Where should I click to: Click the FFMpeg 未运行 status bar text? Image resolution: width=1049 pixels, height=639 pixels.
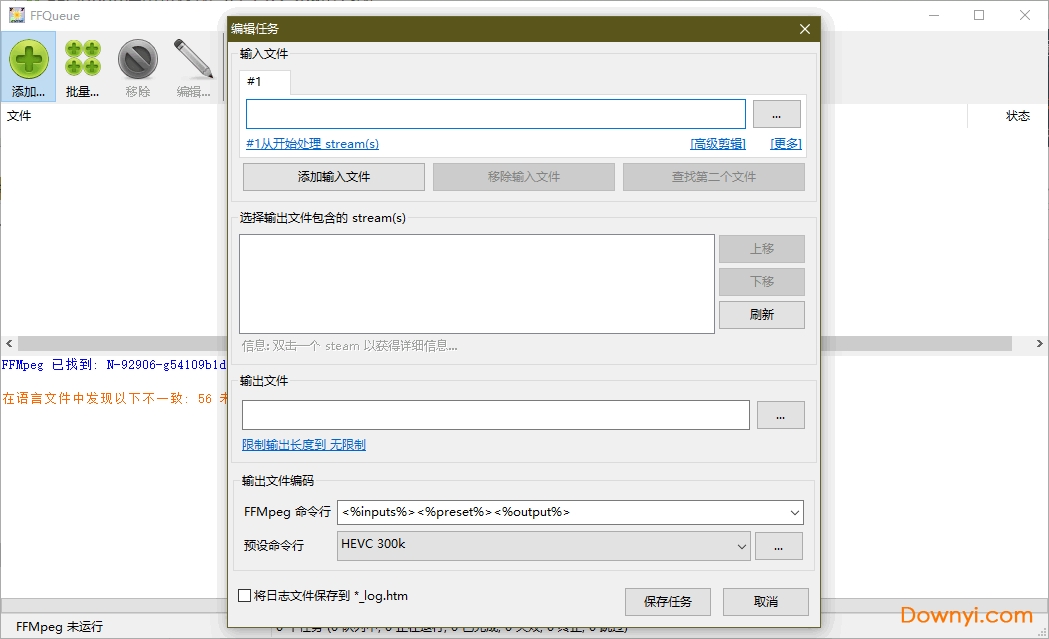(x=60, y=627)
